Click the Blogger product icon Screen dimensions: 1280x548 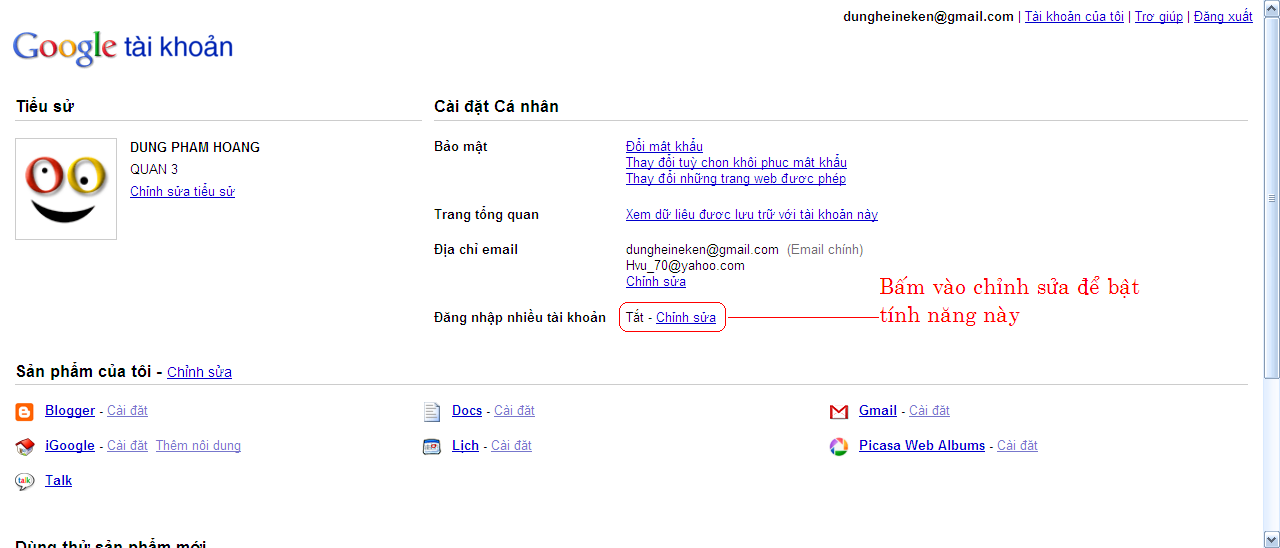(25, 412)
